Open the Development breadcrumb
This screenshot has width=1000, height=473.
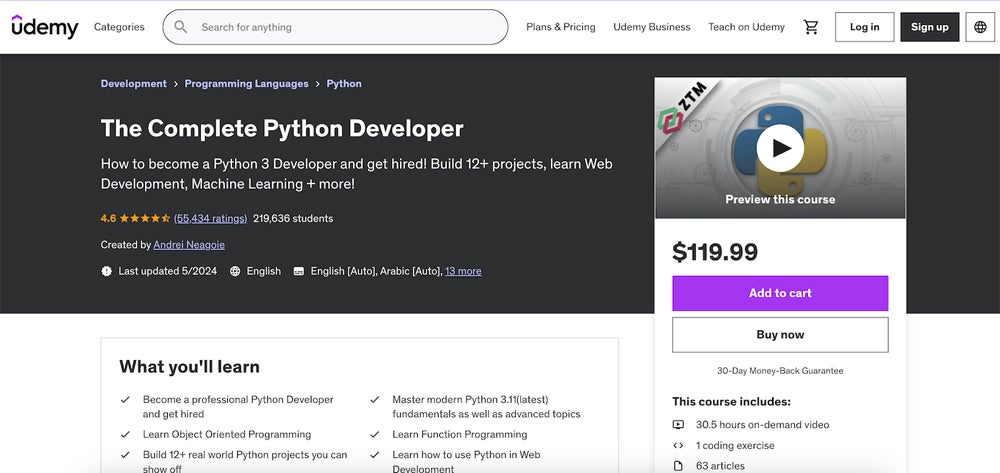click(133, 84)
